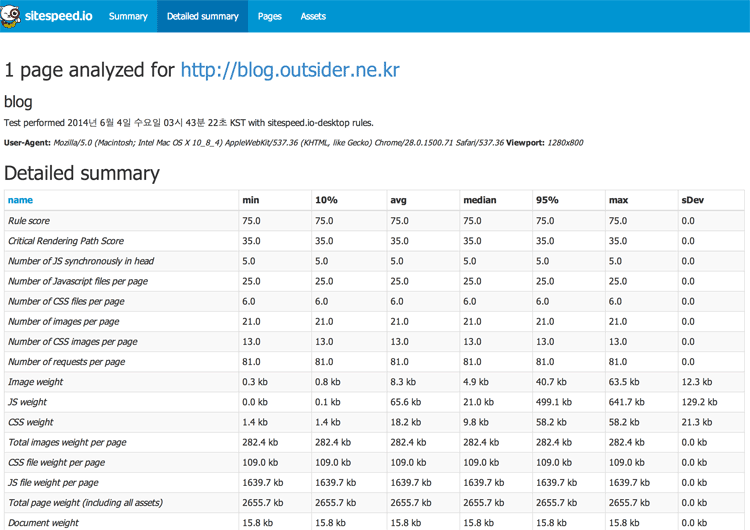Click the sDev column header
The image size is (750, 530).
point(693,200)
